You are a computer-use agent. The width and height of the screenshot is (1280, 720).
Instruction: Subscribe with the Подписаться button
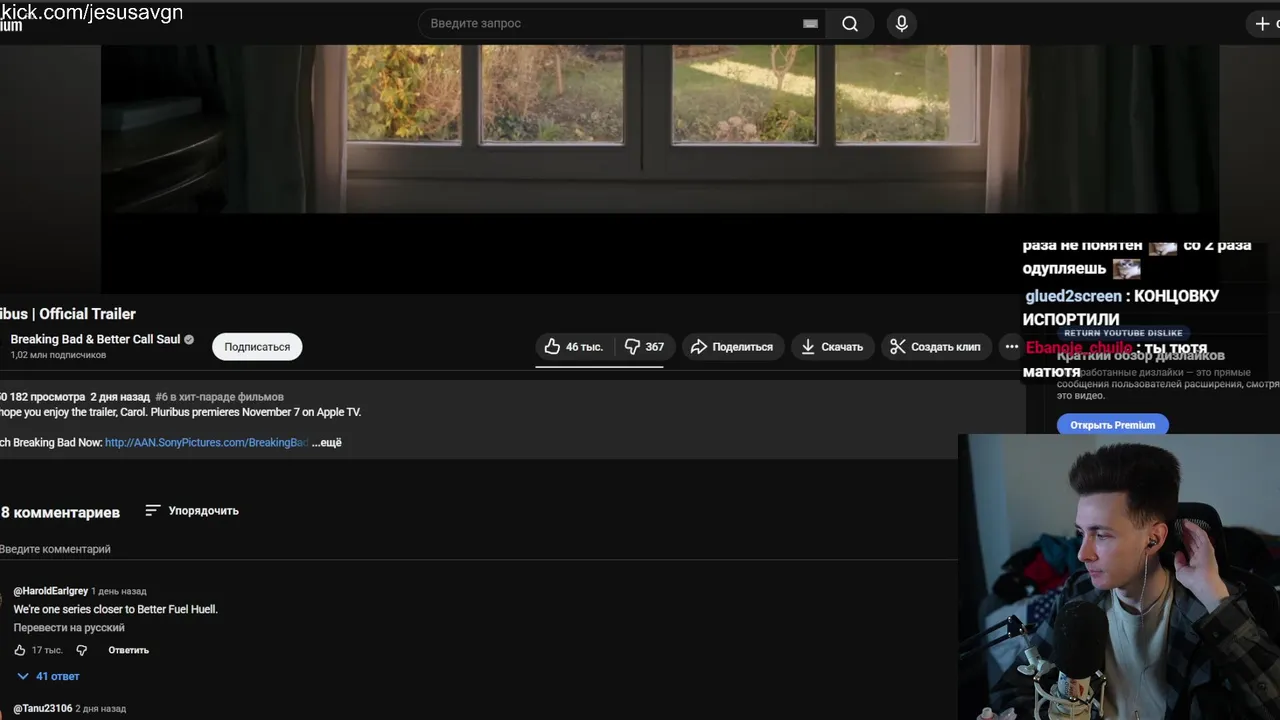257,347
